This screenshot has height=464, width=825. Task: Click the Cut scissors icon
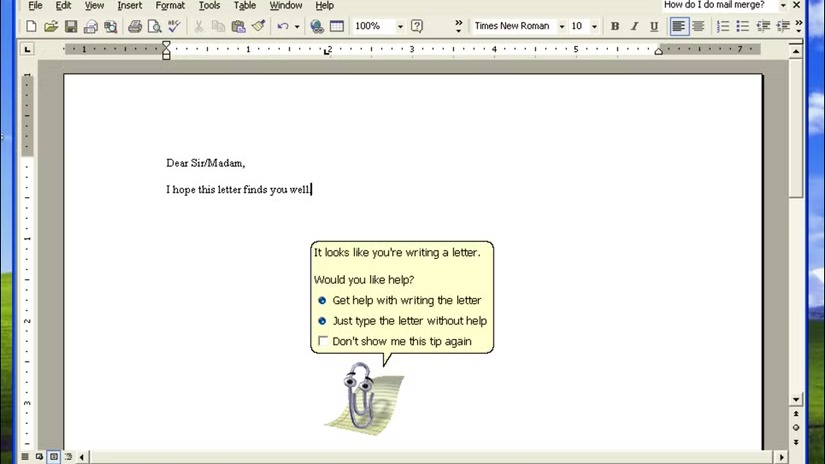point(198,26)
